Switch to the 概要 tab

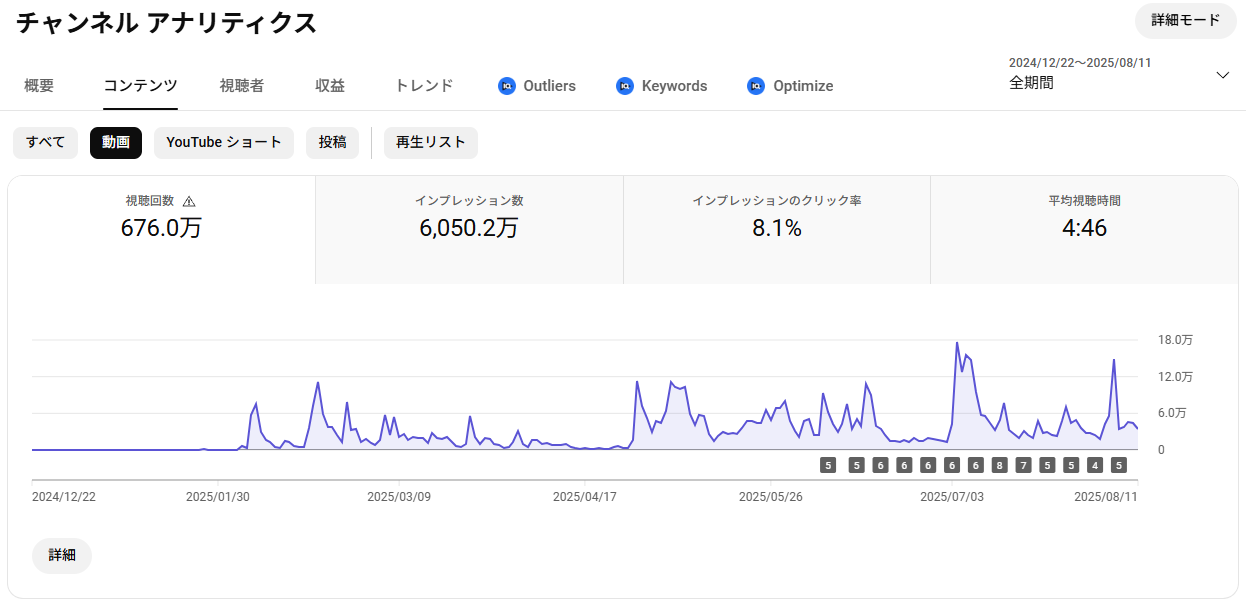pos(39,86)
